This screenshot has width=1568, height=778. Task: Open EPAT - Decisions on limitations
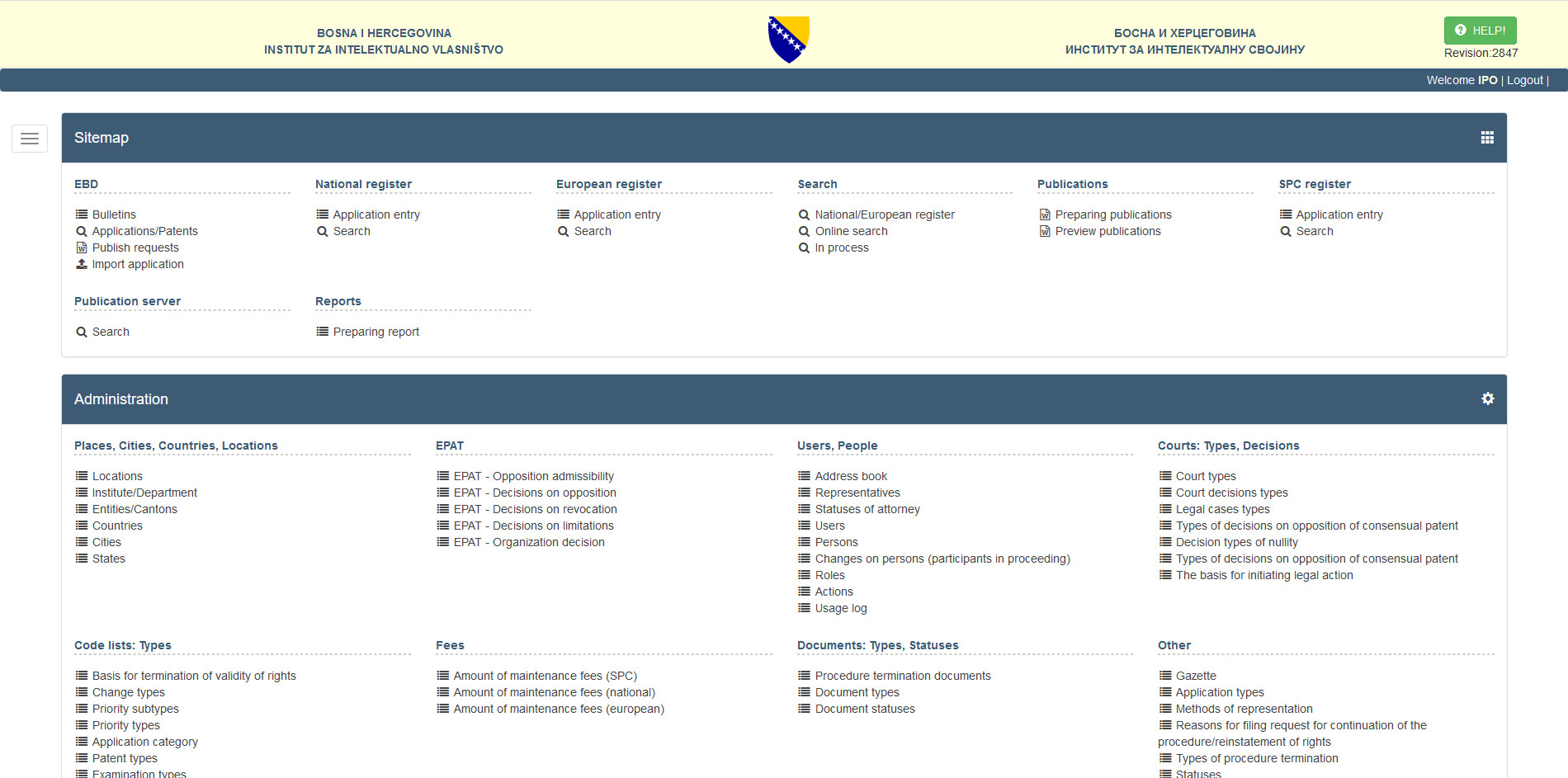coord(534,526)
